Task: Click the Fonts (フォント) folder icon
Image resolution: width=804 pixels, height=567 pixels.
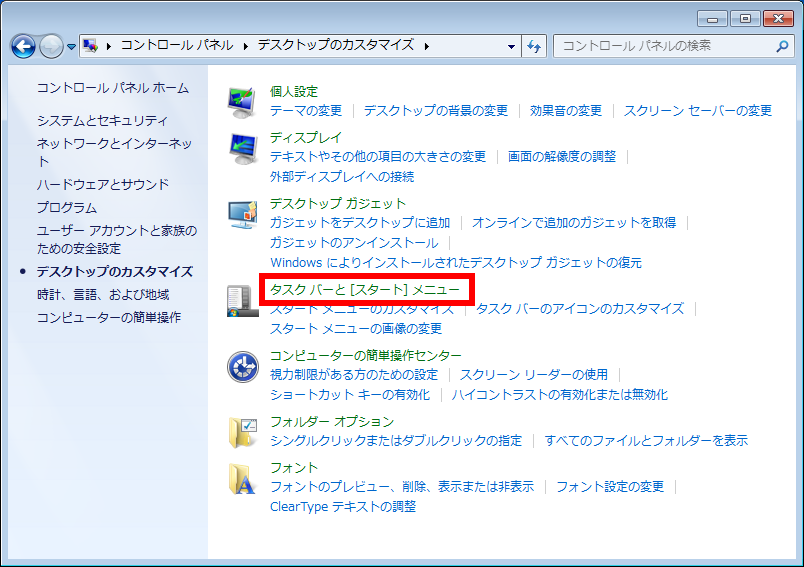Action: [242, 478]
